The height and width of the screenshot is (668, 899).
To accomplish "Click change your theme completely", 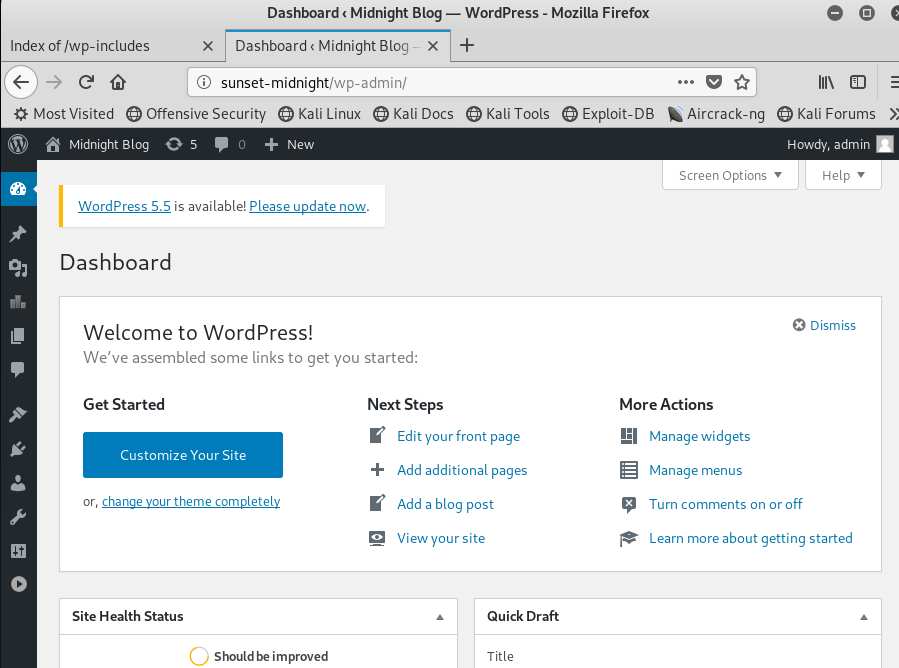I will click(x=191, y=502).
